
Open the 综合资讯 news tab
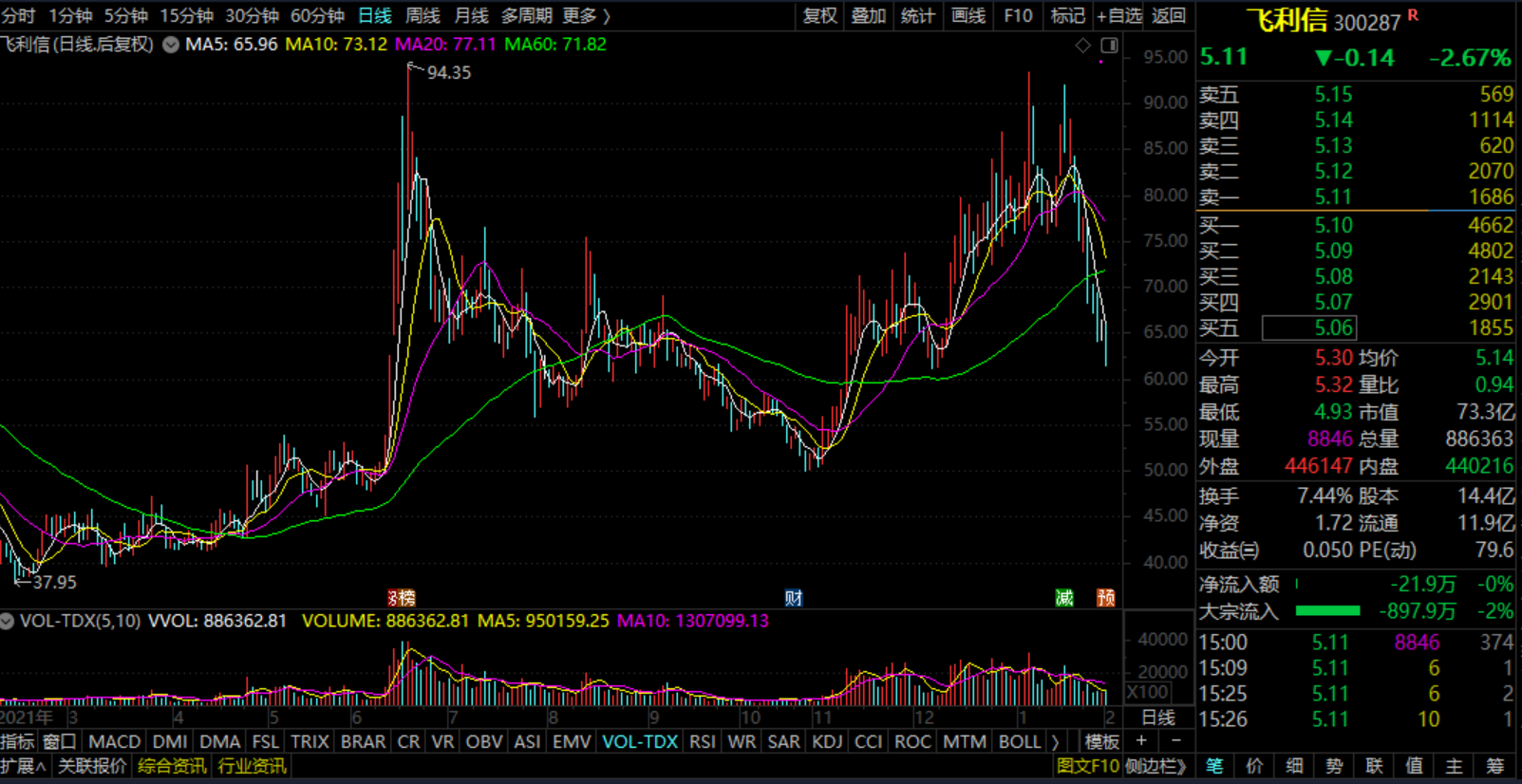pos(172,766)
